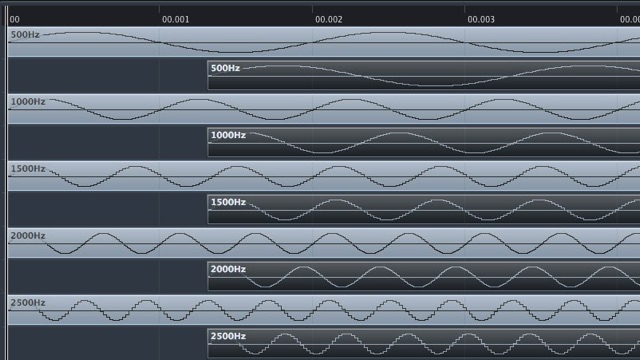This screenshot has width=640, height=360.
Task: Click the dark 500Hz clip name label
Action: [225, 68]
